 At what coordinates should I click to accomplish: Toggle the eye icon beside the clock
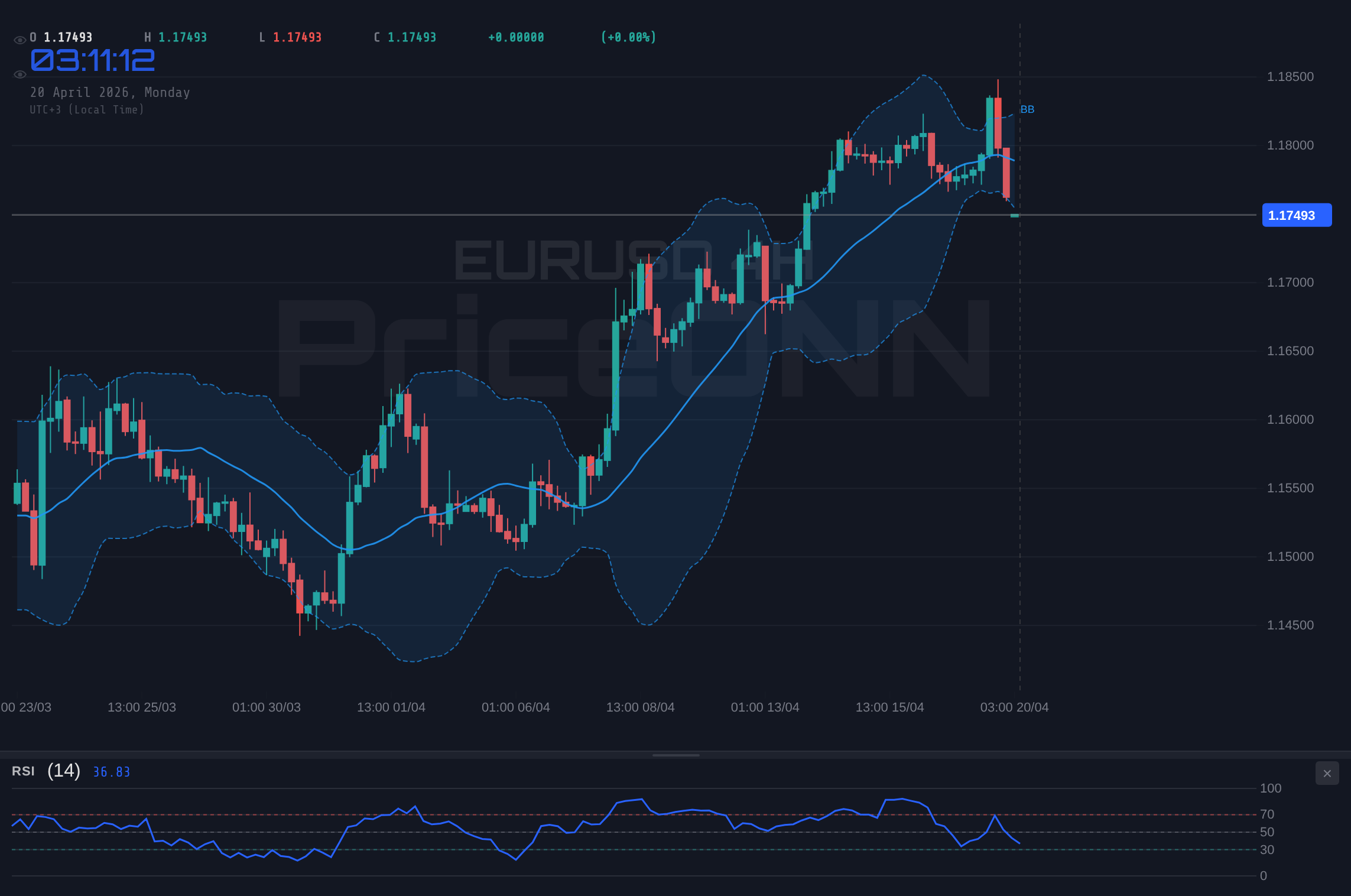coord(20,74)
